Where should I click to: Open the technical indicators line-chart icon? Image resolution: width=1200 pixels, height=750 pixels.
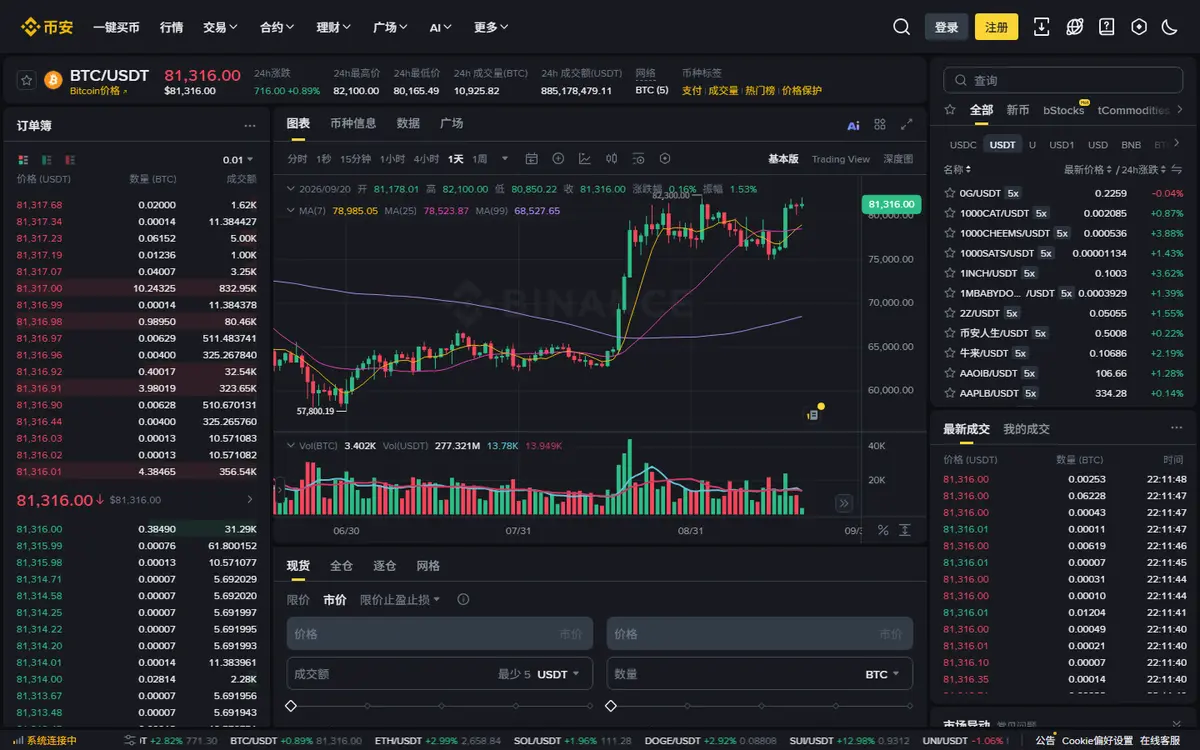(x=585, y=159)
